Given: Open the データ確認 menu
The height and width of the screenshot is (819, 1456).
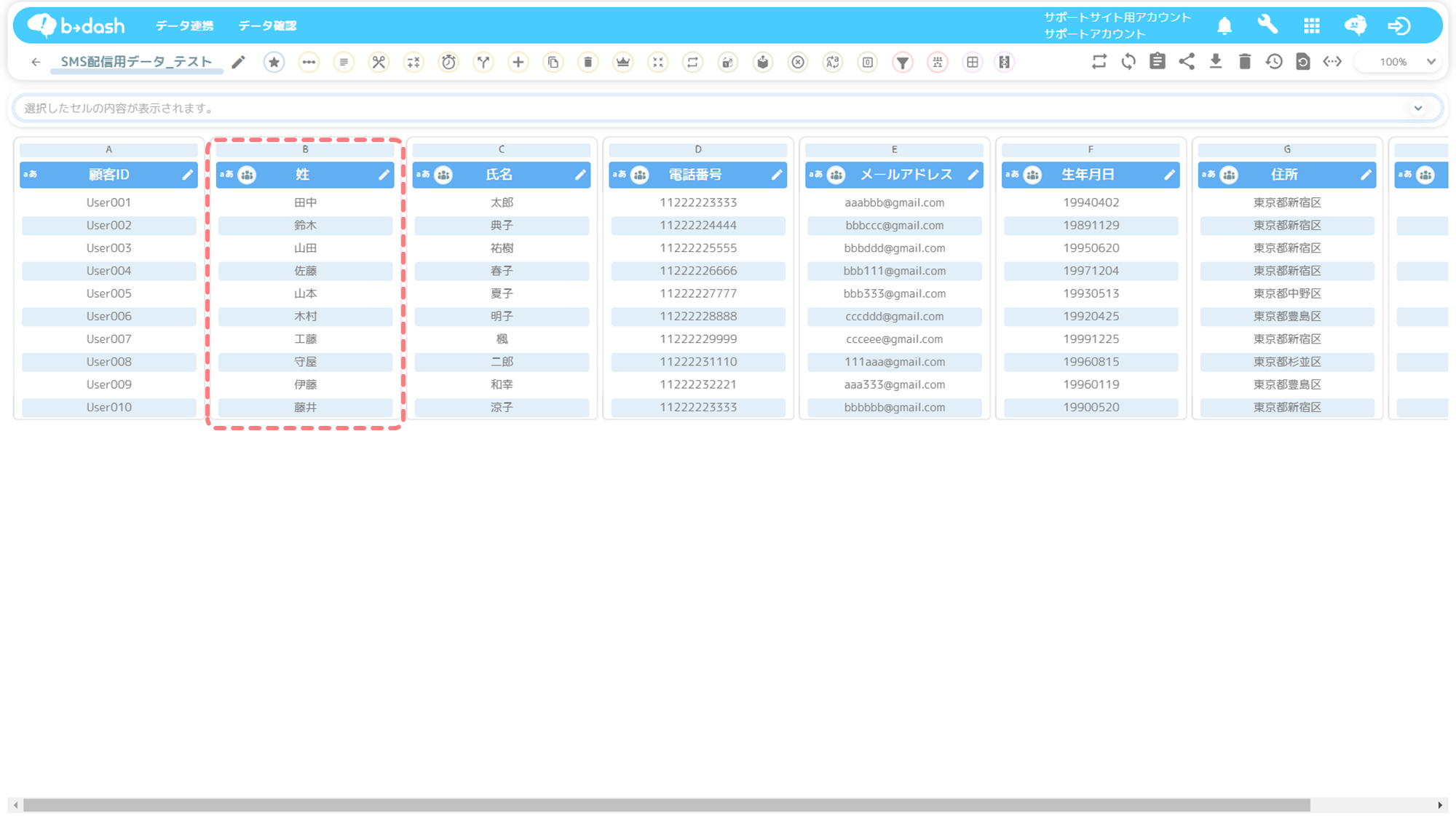Looking at the screenshot, I should pos(267,26).
